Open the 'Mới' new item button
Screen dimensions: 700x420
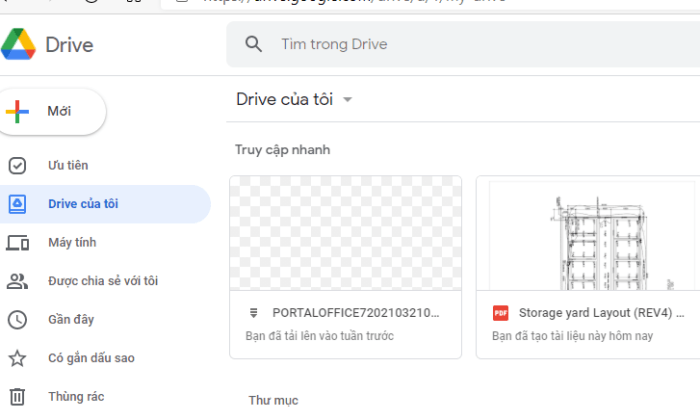[52, 112]
